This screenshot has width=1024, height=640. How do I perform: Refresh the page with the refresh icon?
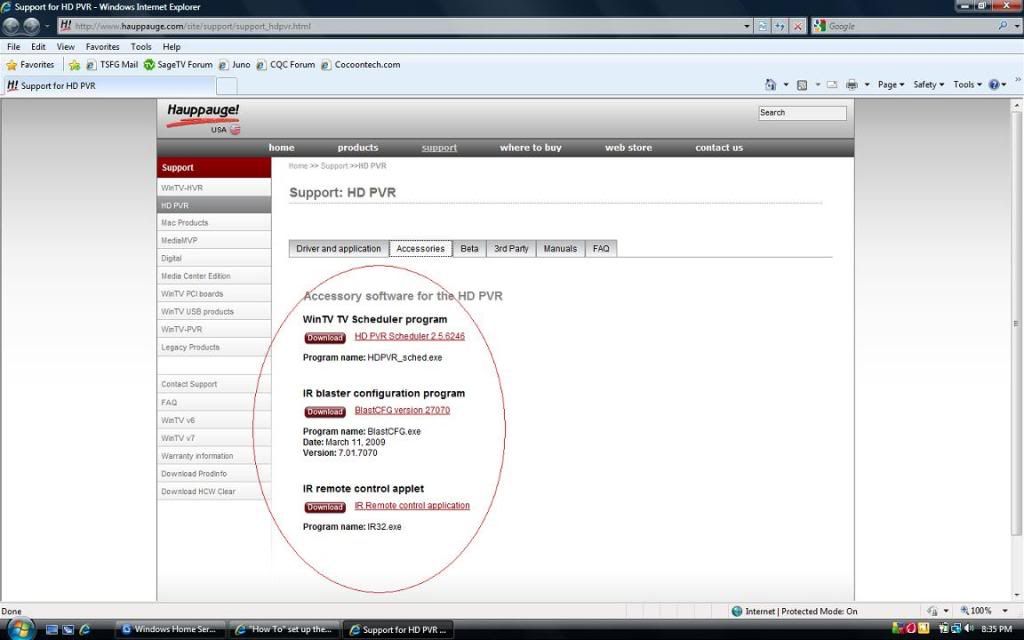780,26
